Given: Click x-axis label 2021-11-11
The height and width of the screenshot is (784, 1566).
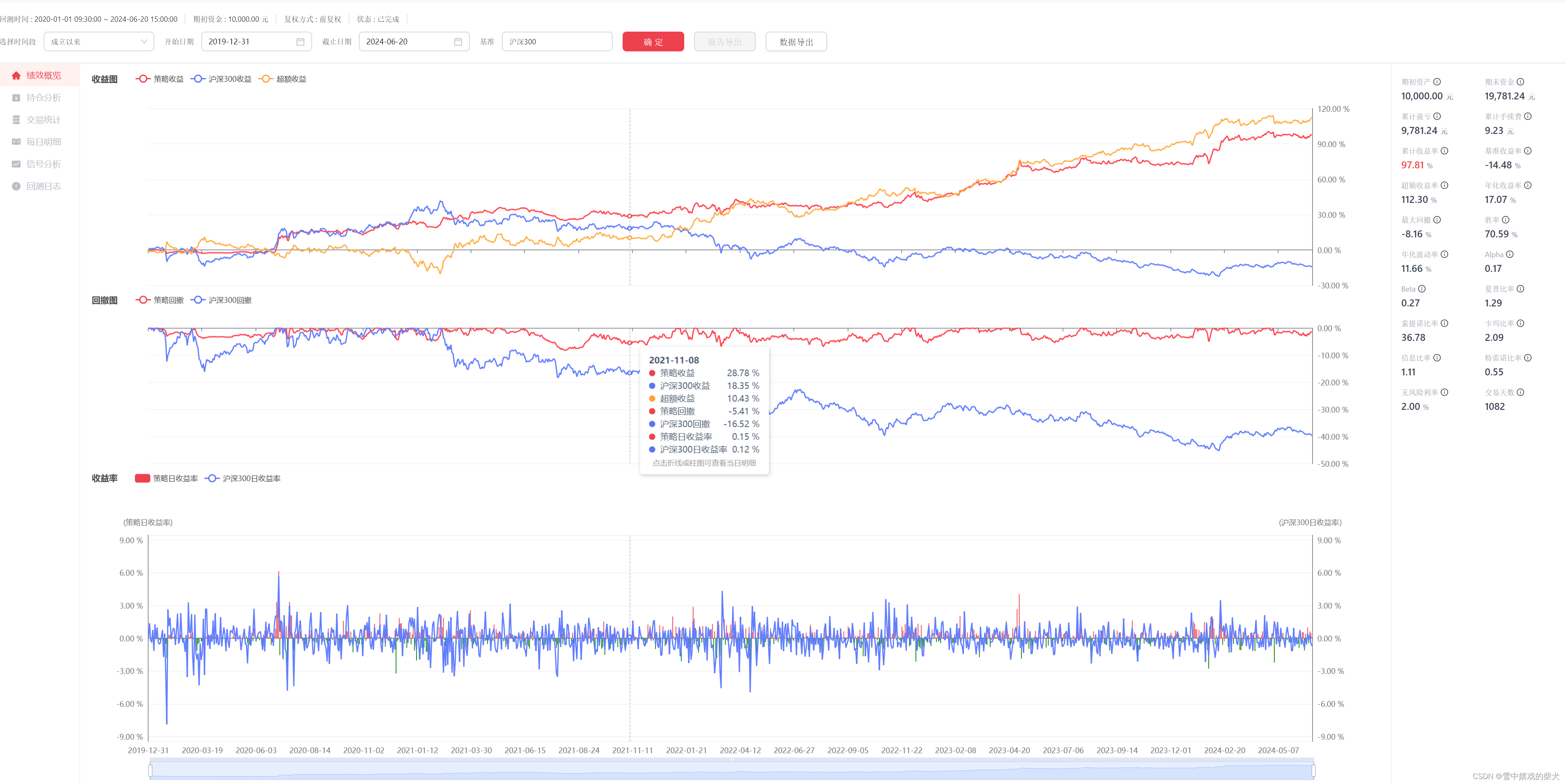Looking at the screenshot, I should [x=632, y=750].
